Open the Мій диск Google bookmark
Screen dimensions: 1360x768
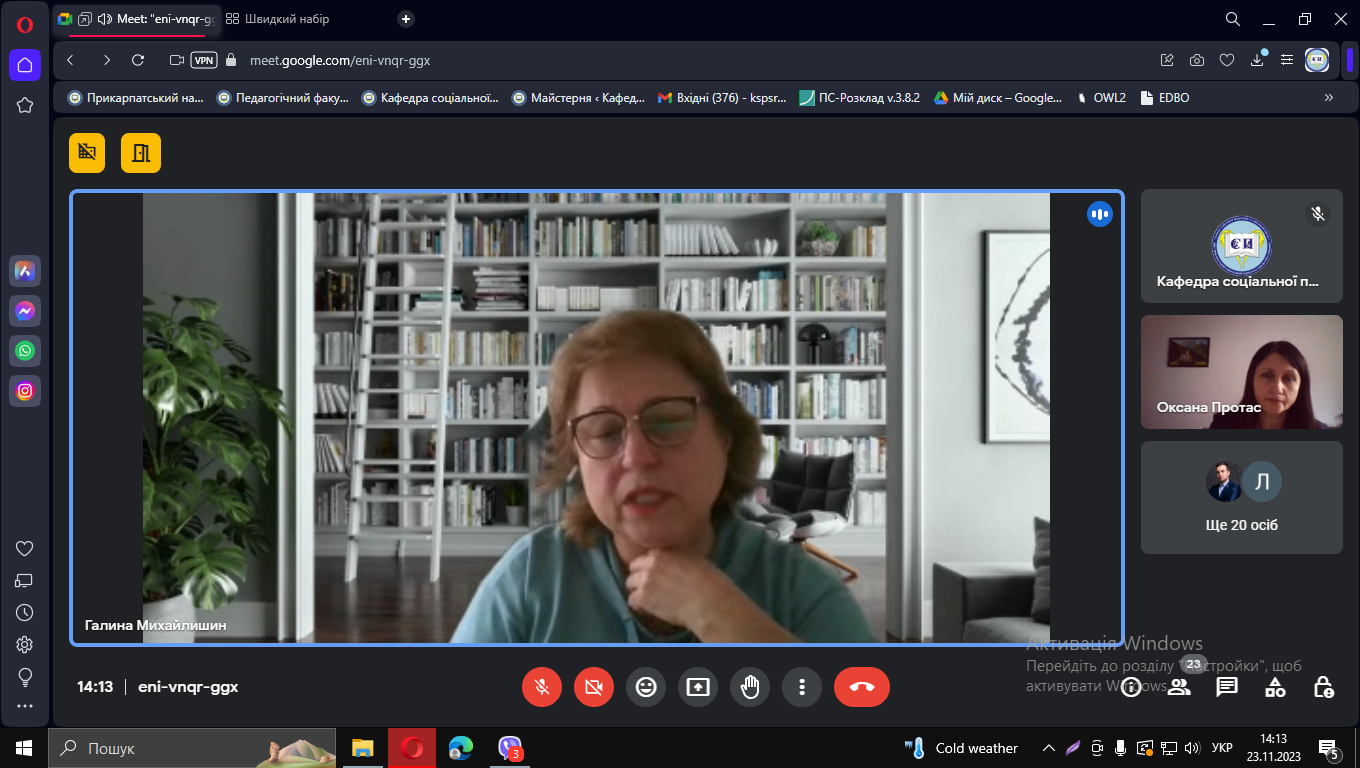pyautogui.click(x=997, y=98)
